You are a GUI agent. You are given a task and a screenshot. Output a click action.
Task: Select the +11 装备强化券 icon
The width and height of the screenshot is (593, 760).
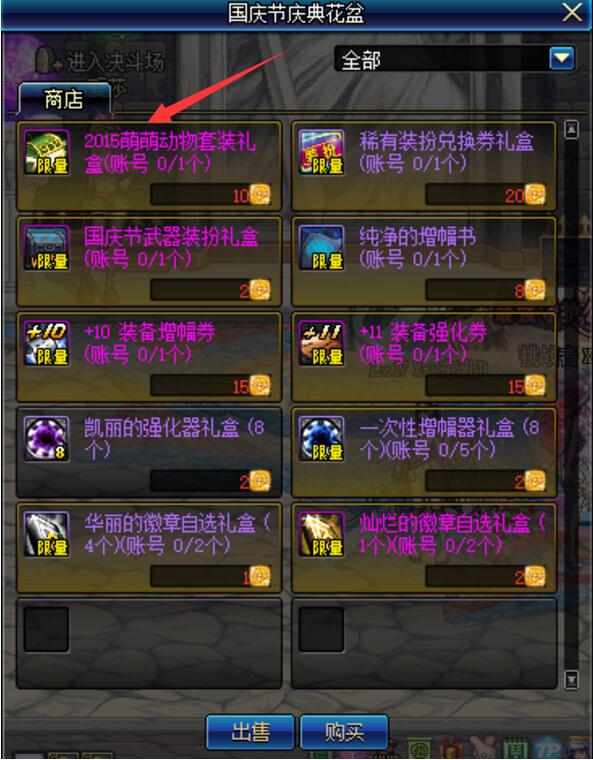pos(321,343)
